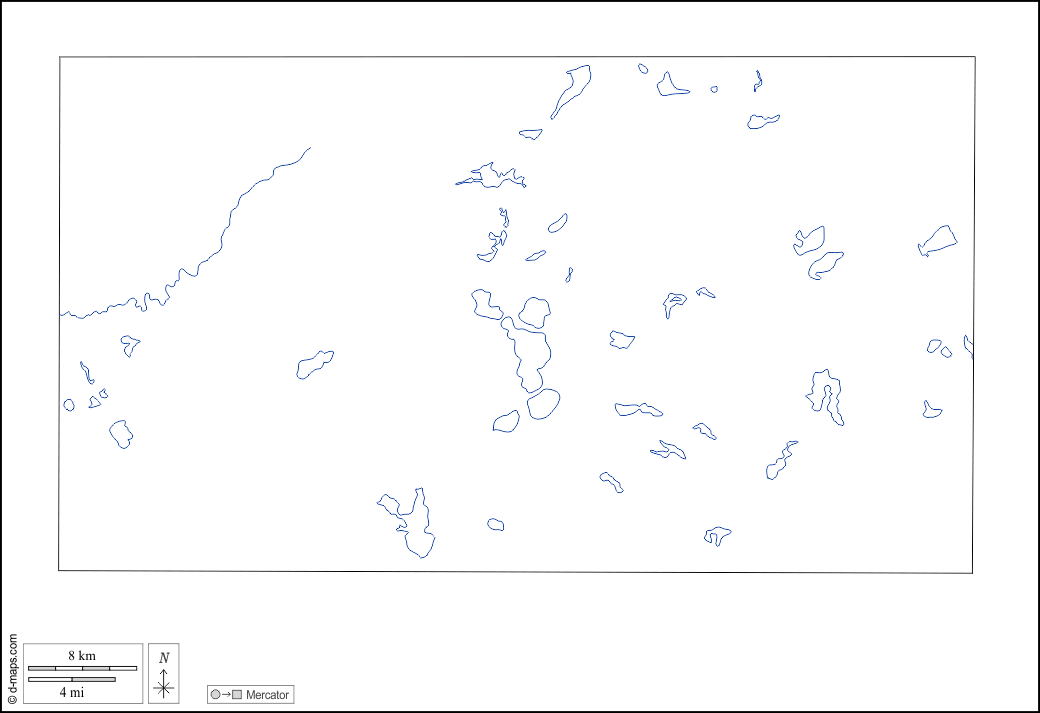Click the d-maps.com copyright text
This screenshot has width=1040, height=713.
point(12,669)
